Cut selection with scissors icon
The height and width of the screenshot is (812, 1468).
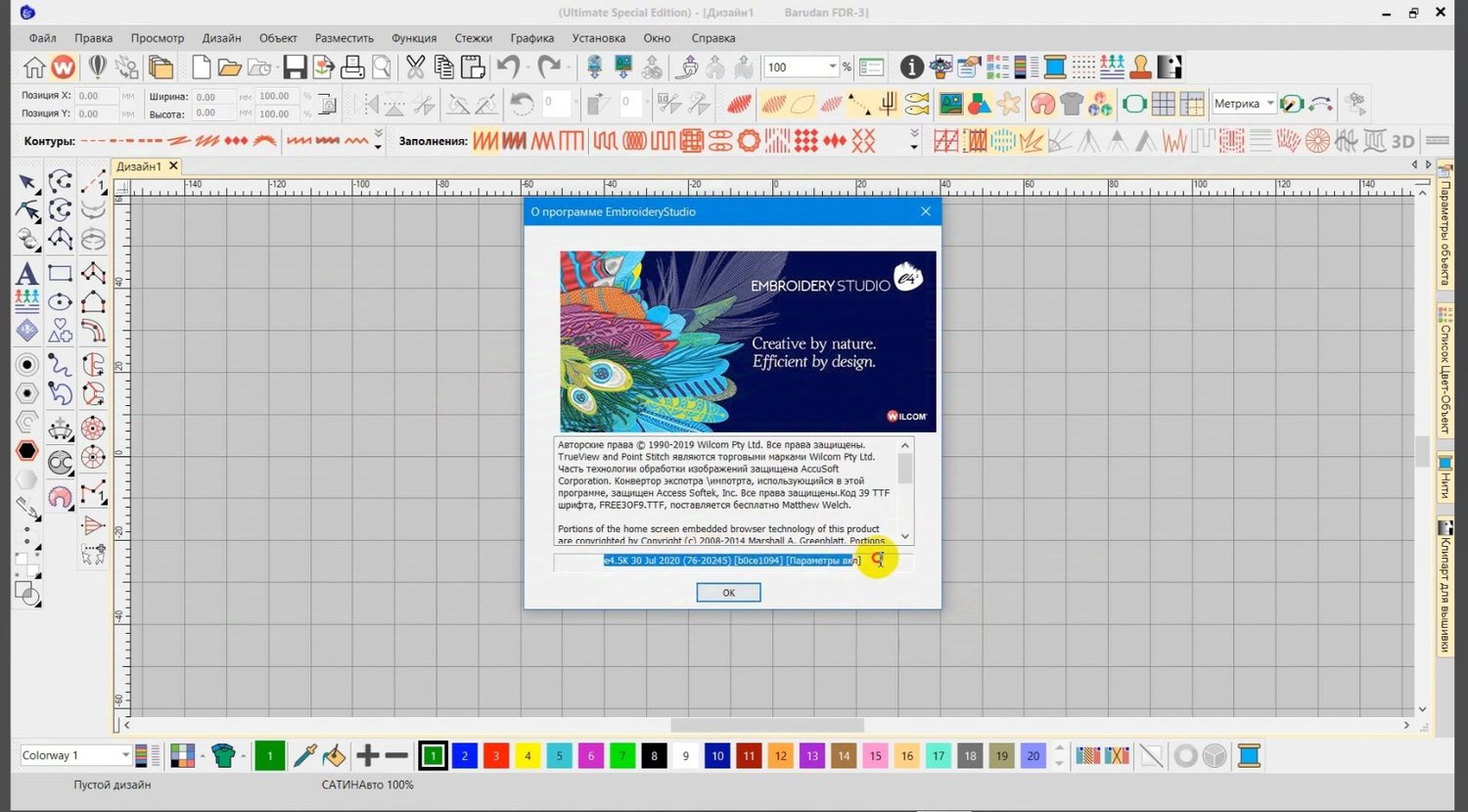(416, 68)
